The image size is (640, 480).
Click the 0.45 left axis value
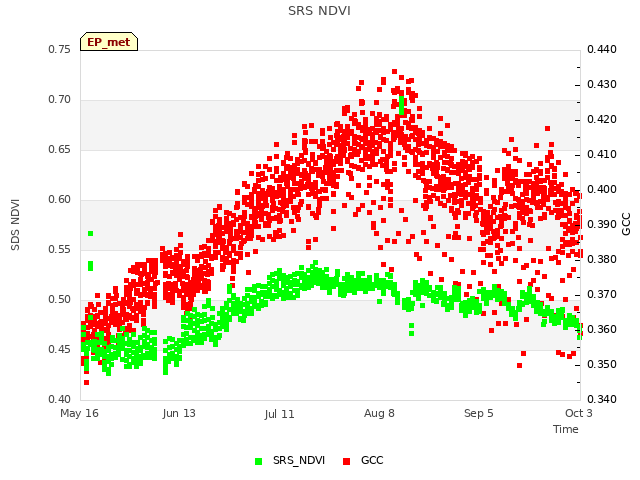click(60, 349)
